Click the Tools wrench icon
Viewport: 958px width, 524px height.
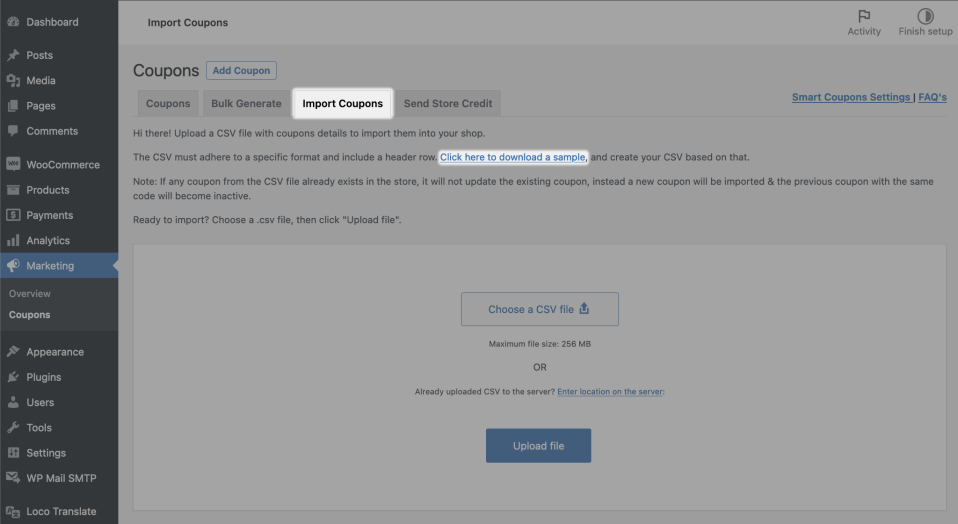tap(13, 428)
